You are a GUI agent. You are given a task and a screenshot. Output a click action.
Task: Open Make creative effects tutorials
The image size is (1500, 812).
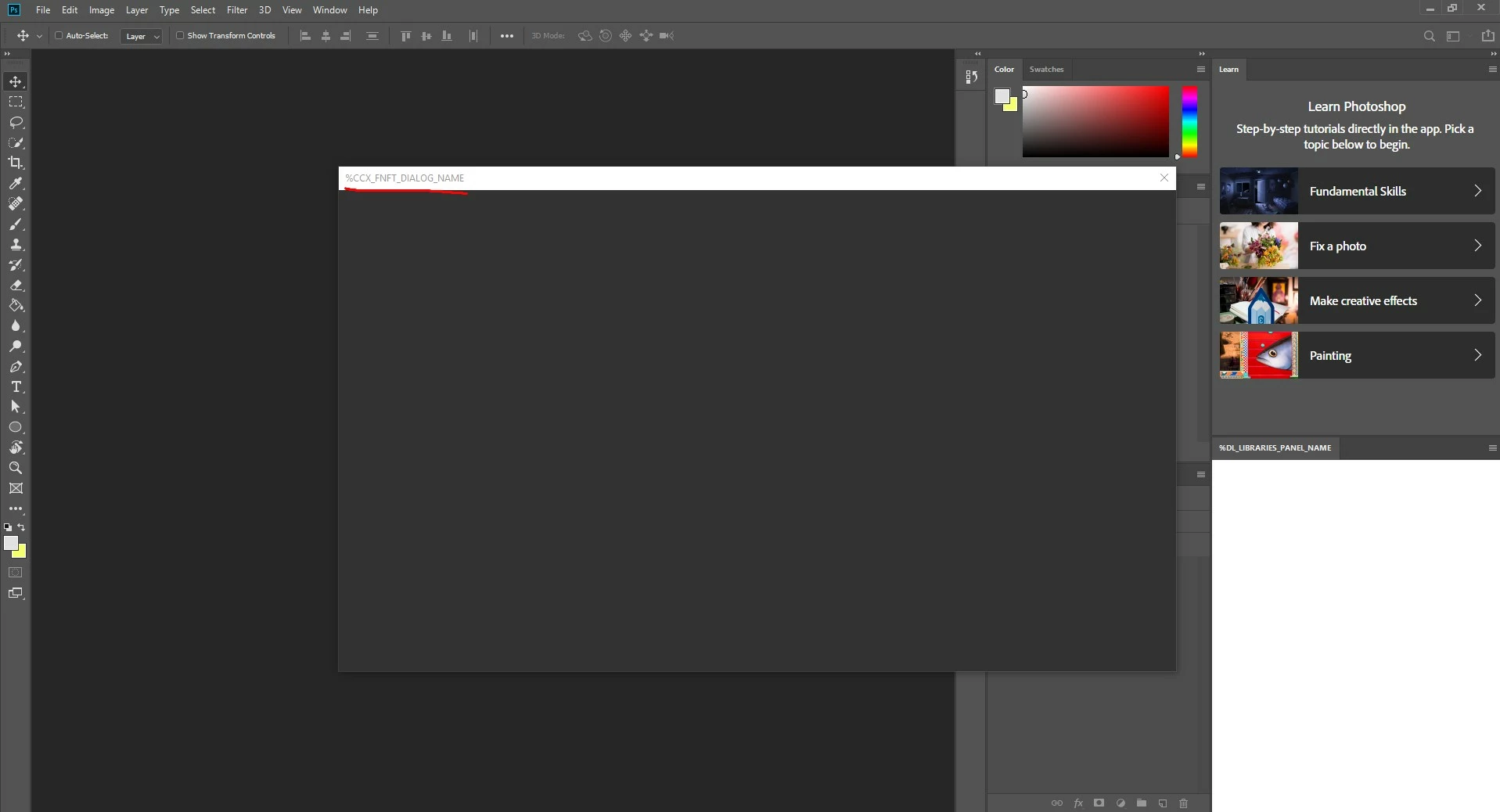click(1357, 300)
